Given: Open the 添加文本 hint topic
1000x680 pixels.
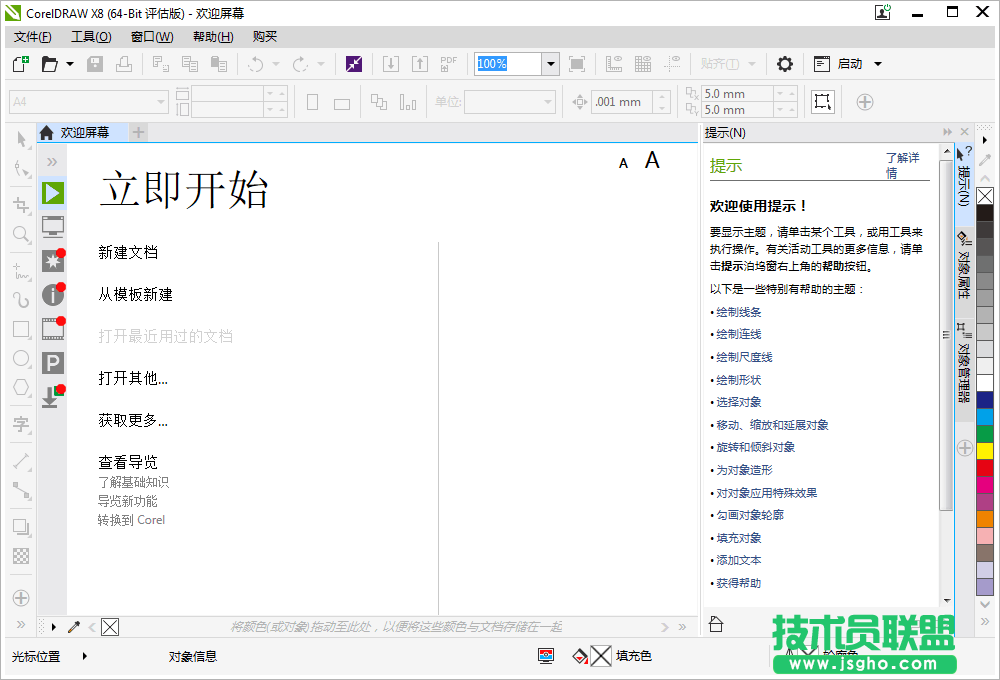Looking at the screenshot, I should click(x=739, y=560).
